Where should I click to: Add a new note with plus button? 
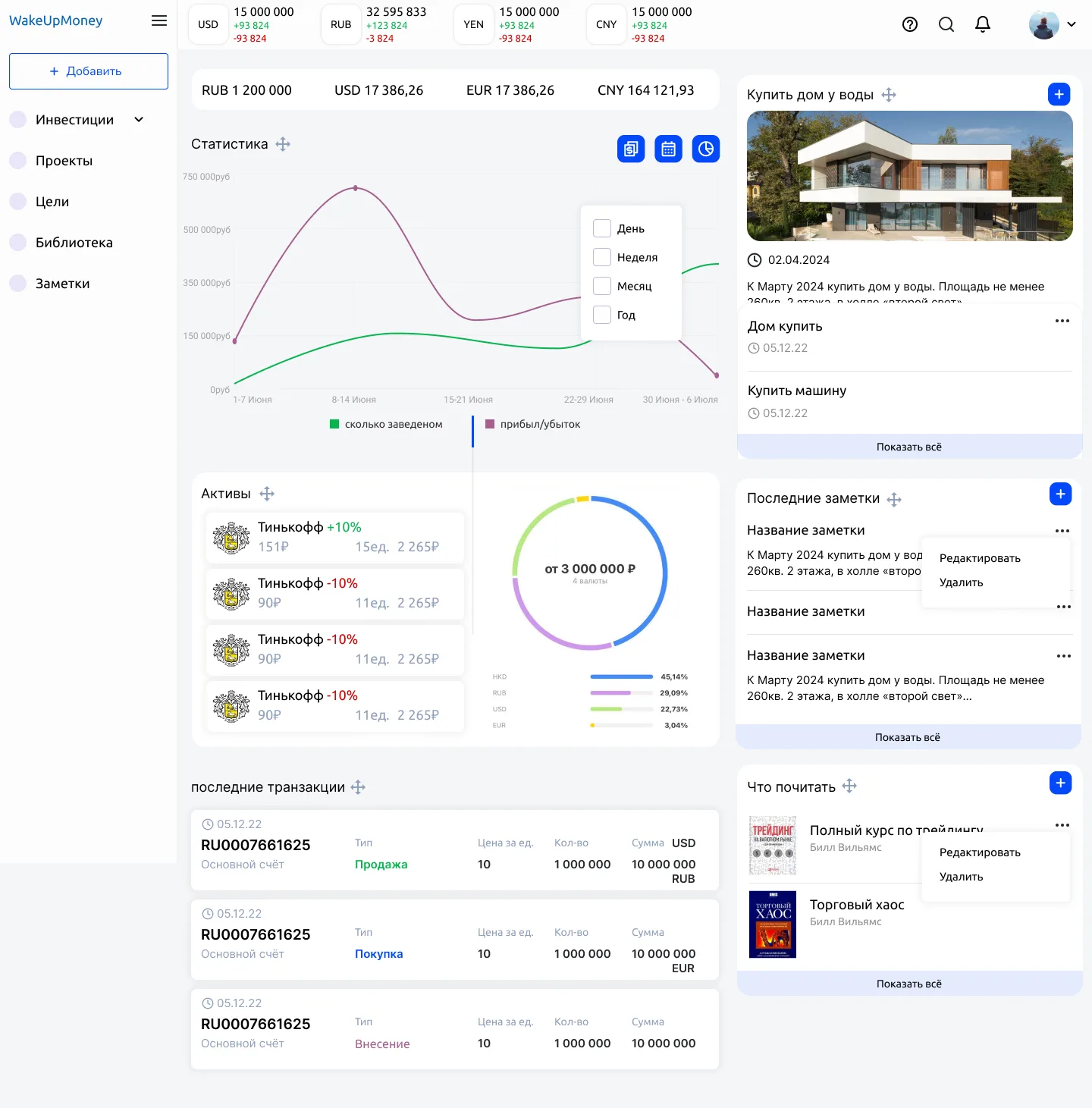tap(1060, 494)
